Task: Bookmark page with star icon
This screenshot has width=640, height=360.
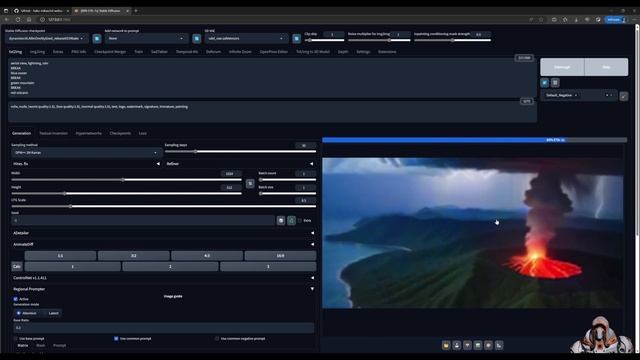Action: pos(541,20)
